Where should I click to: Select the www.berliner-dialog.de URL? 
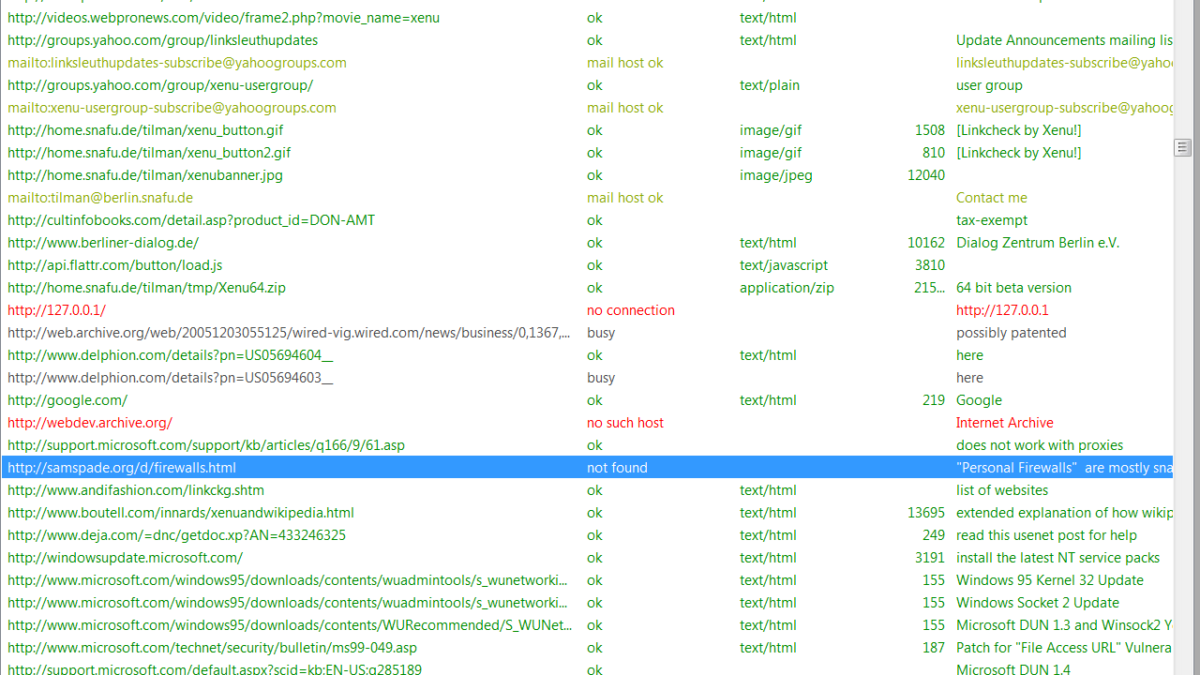tap(103, 243)
